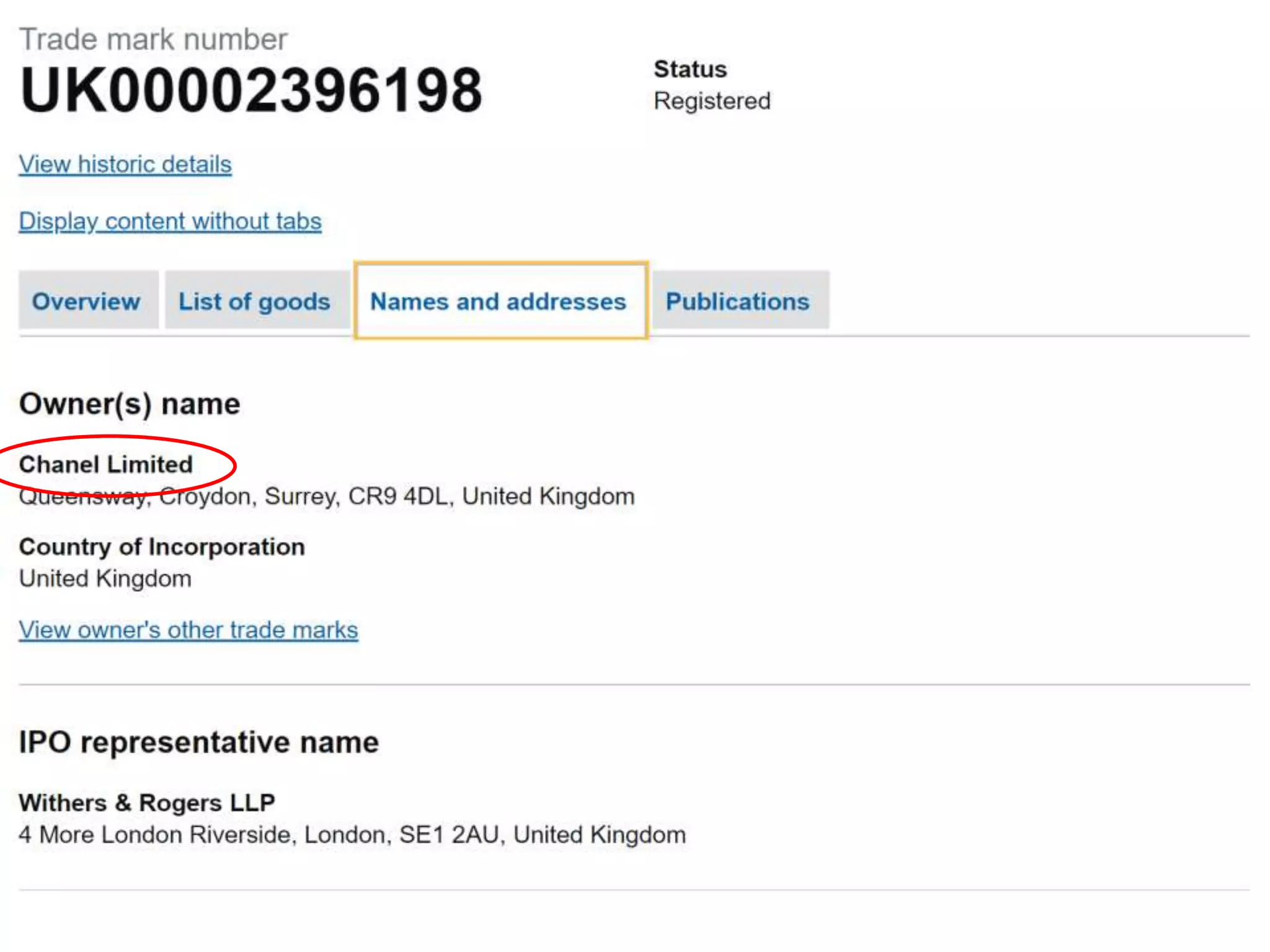1270x952 pixels.
Task: Click the Trade mark number label
Action: coord(153,40)
